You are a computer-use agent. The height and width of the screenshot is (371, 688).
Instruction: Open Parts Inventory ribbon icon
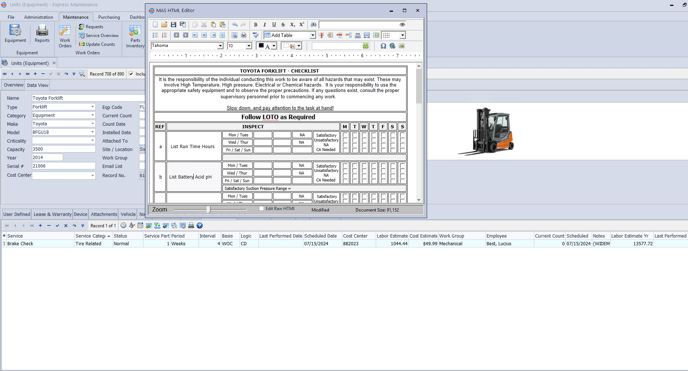coord(135,36)
